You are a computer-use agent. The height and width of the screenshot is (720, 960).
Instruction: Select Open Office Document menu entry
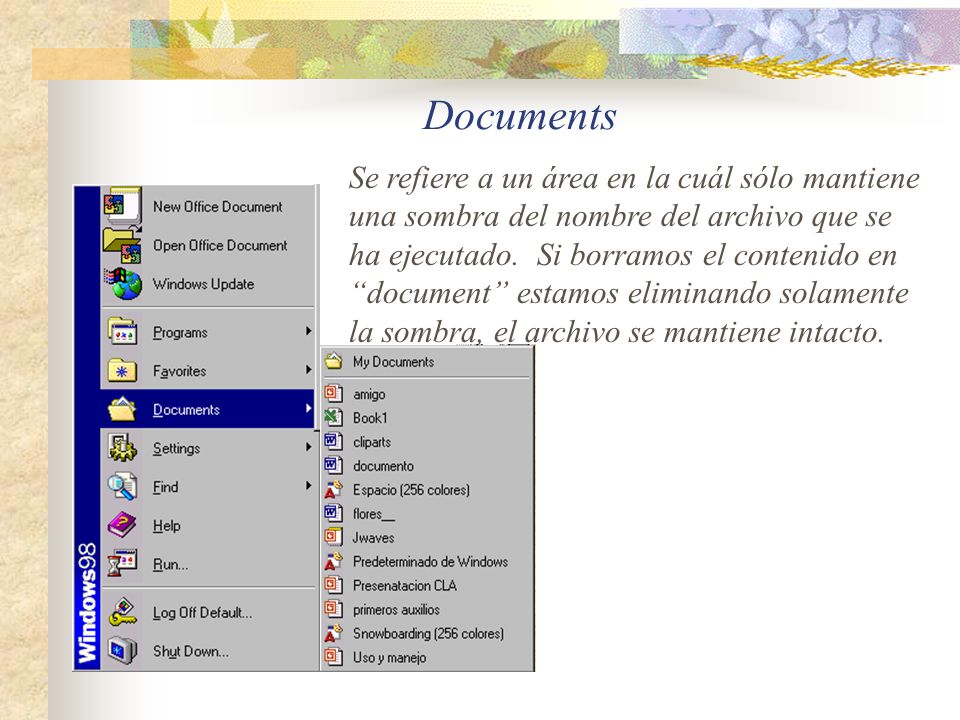pos(208,245)
